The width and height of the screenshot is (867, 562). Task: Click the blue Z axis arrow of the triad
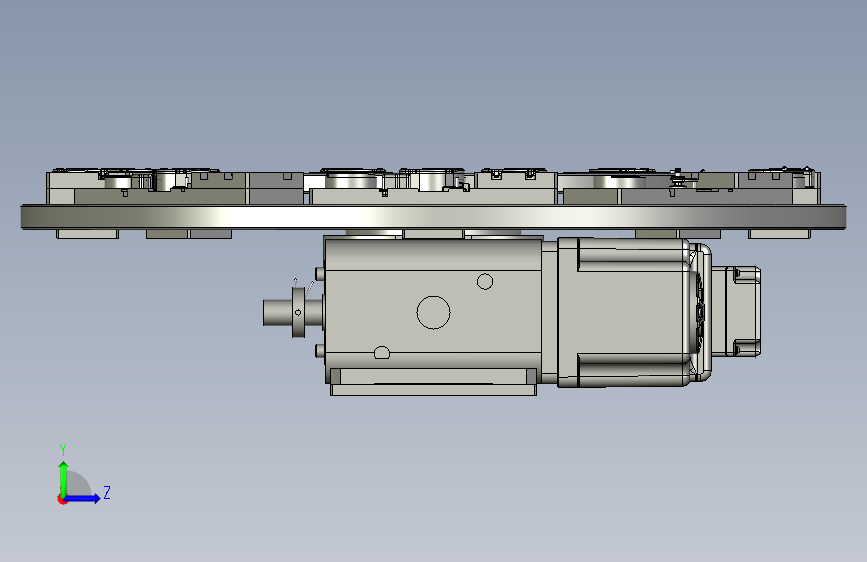tap(83, 498)
